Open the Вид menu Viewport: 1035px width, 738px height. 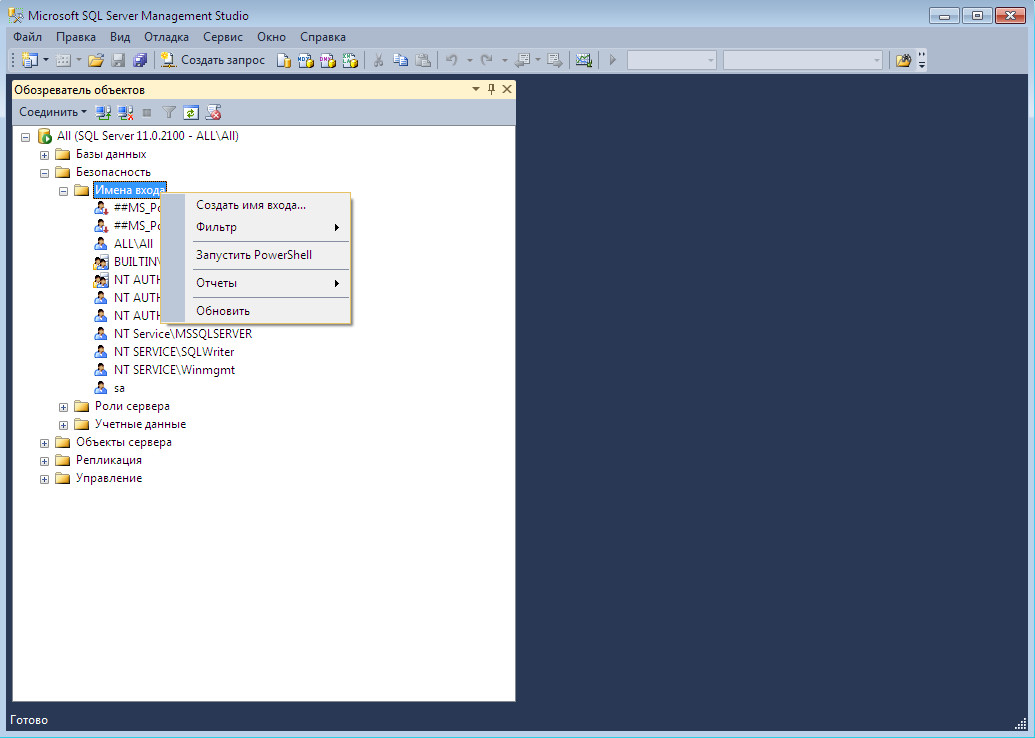(x=120, y=37)
